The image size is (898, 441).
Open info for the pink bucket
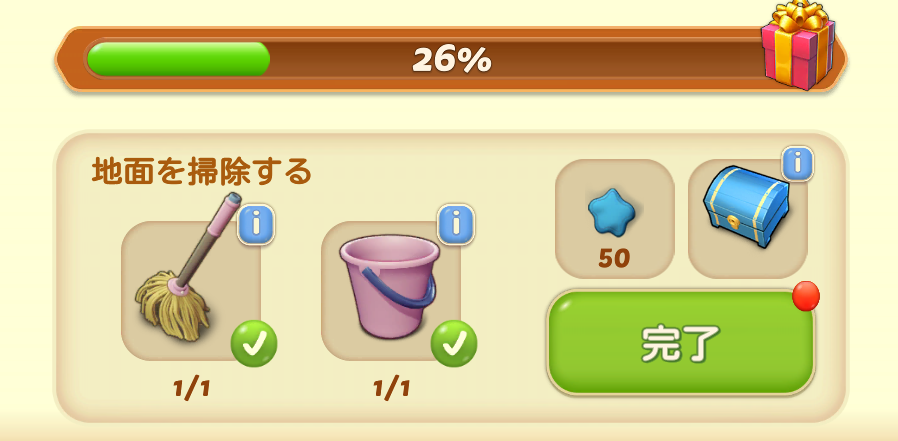coord(456,225)
